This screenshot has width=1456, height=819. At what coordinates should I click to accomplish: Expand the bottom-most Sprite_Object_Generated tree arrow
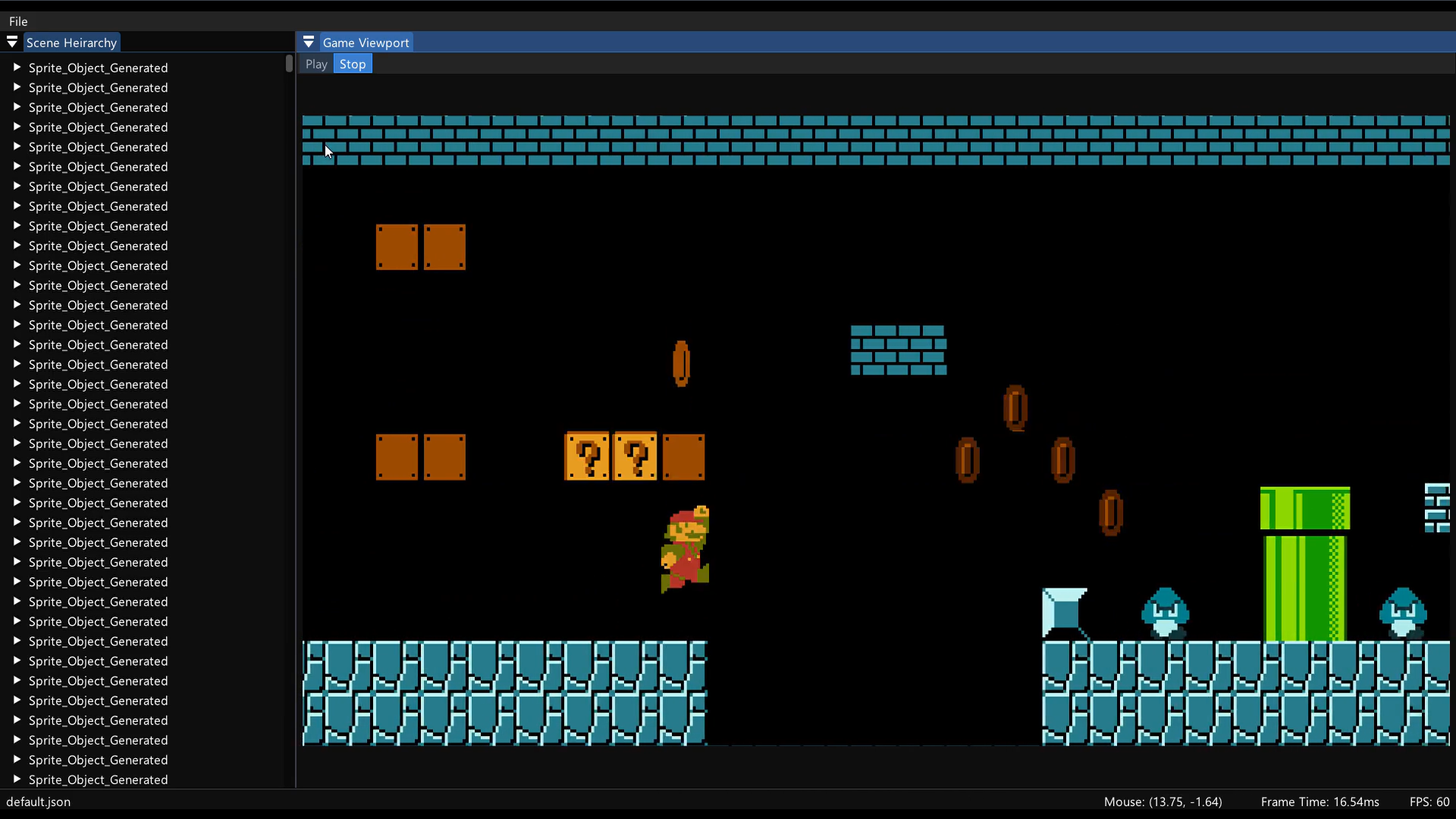(17, 779)
